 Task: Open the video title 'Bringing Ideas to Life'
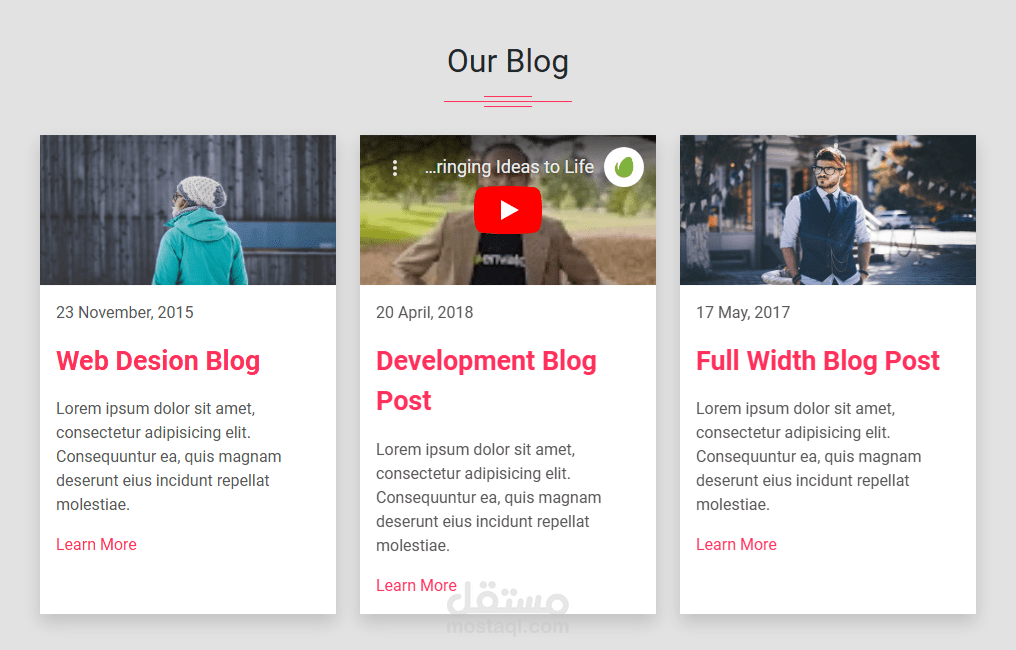tap(509, 167)
